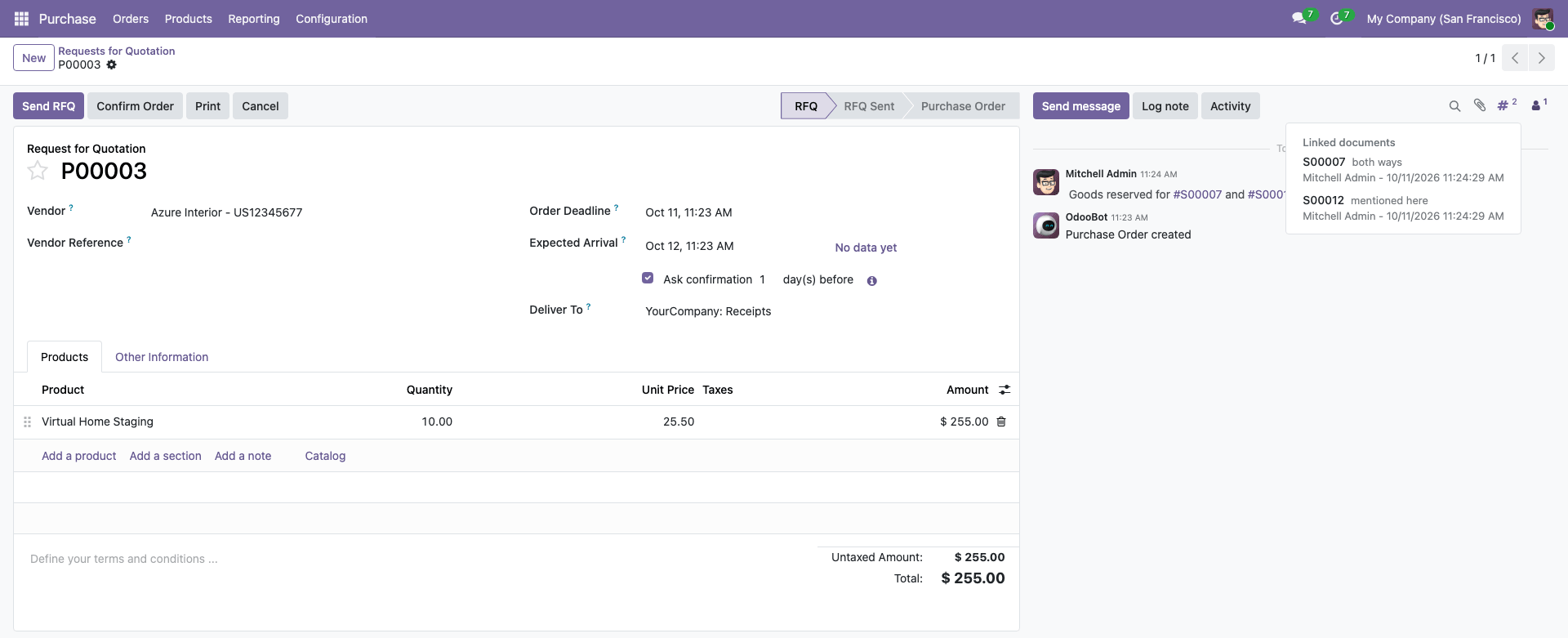
Task: Open the linked documents hashtag toggle
Action: pos(1507,105)
